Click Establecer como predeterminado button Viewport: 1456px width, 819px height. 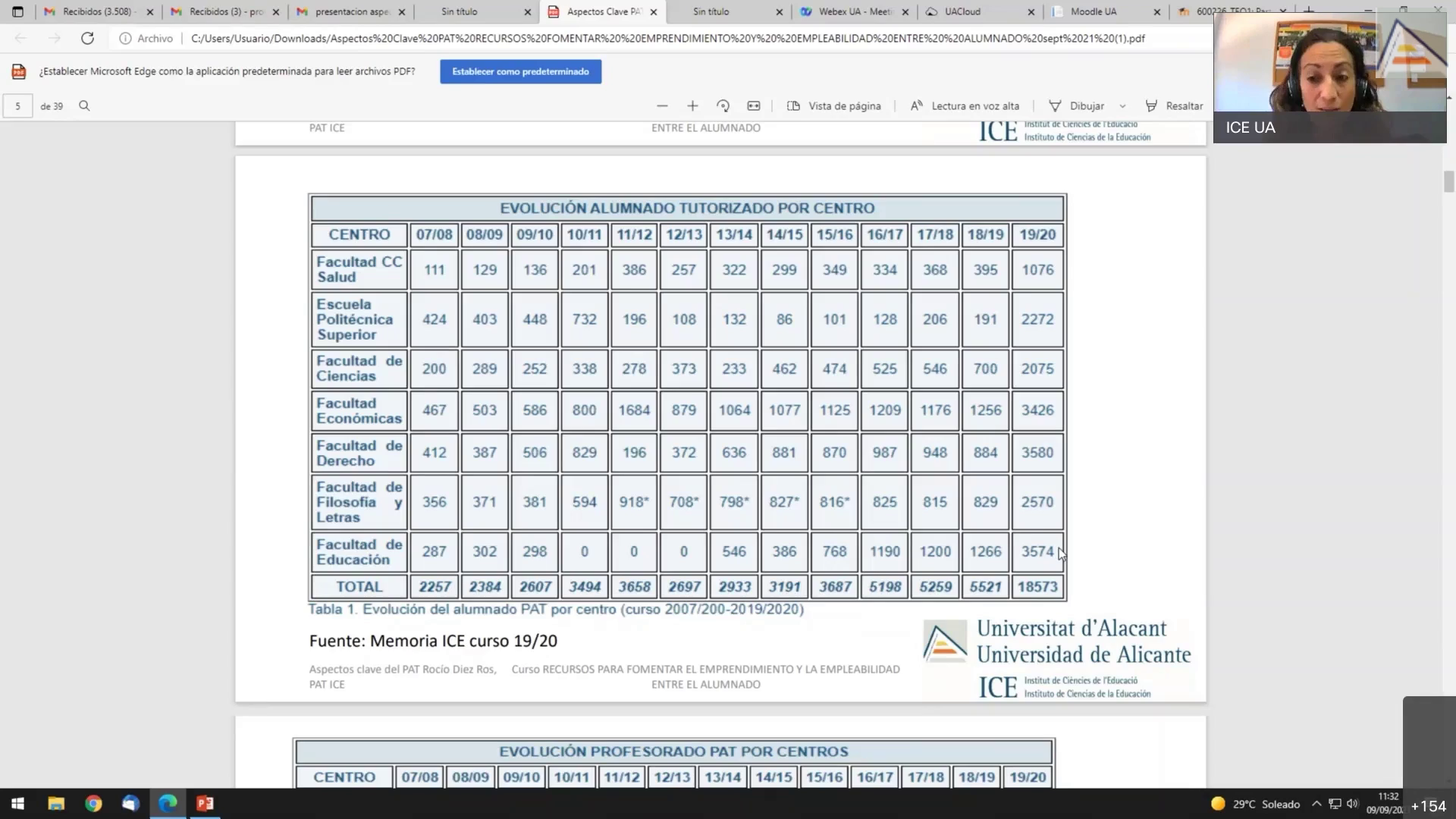(520, 71)
